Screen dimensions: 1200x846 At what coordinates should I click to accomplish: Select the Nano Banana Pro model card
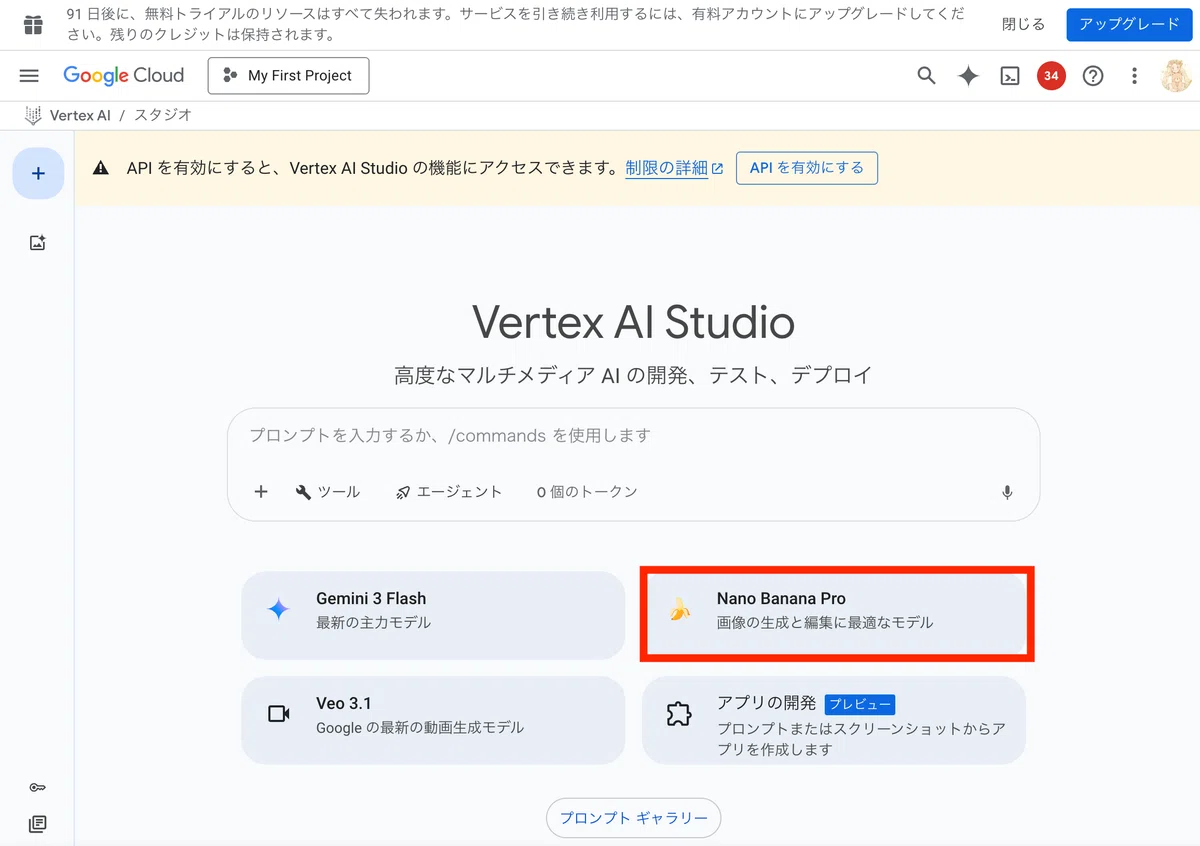(834, 615)
